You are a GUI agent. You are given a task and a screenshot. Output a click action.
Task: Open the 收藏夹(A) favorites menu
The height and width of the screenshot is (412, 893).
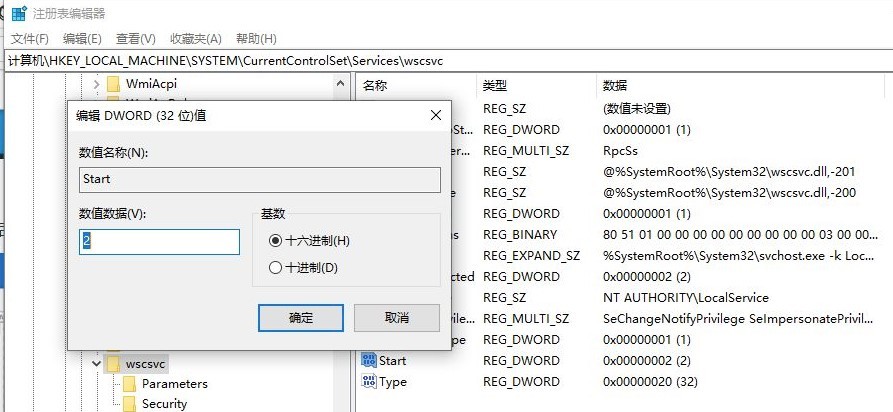195,38
